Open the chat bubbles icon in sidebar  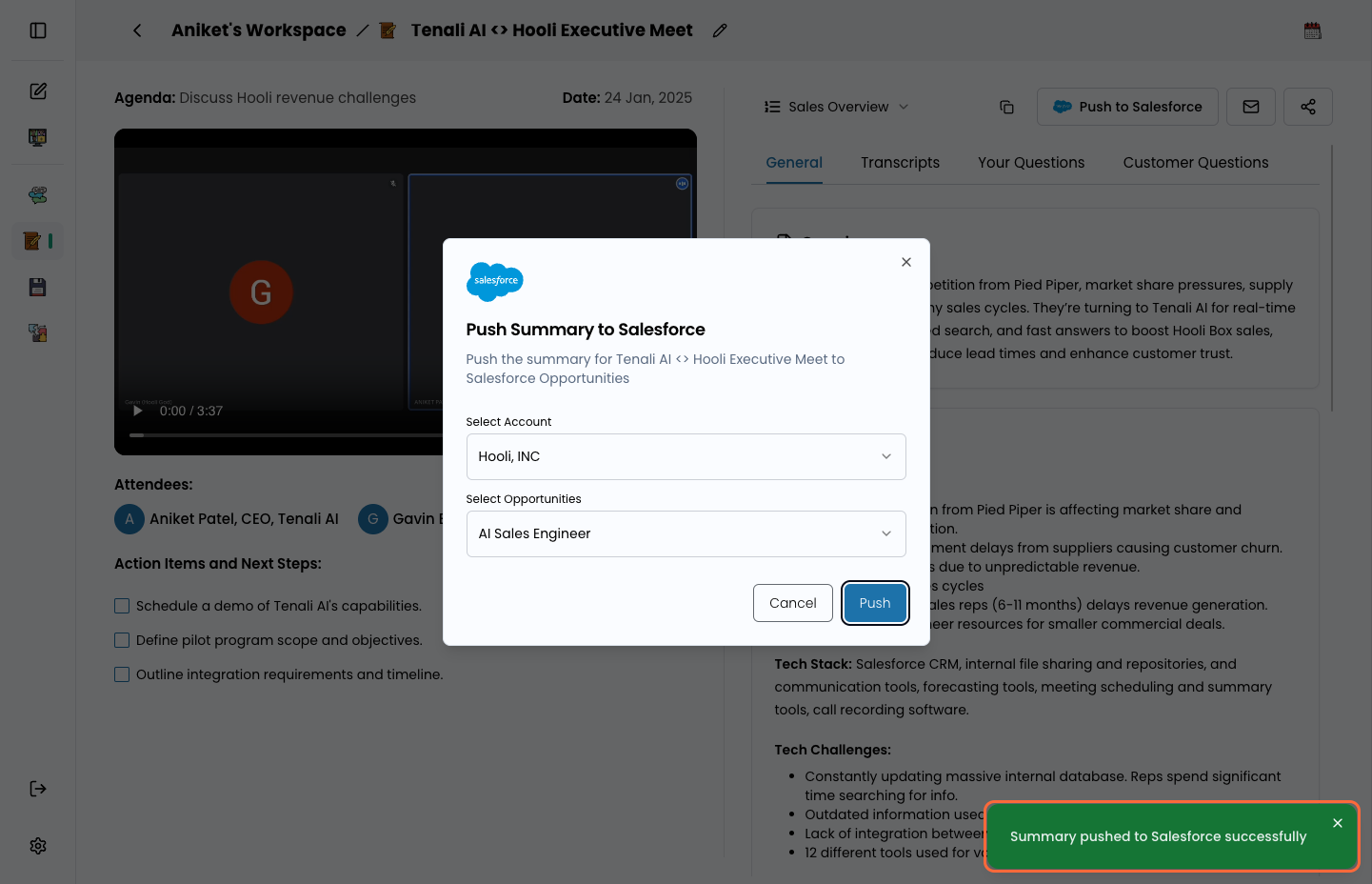pyautogui.click(x=38, y=195)
